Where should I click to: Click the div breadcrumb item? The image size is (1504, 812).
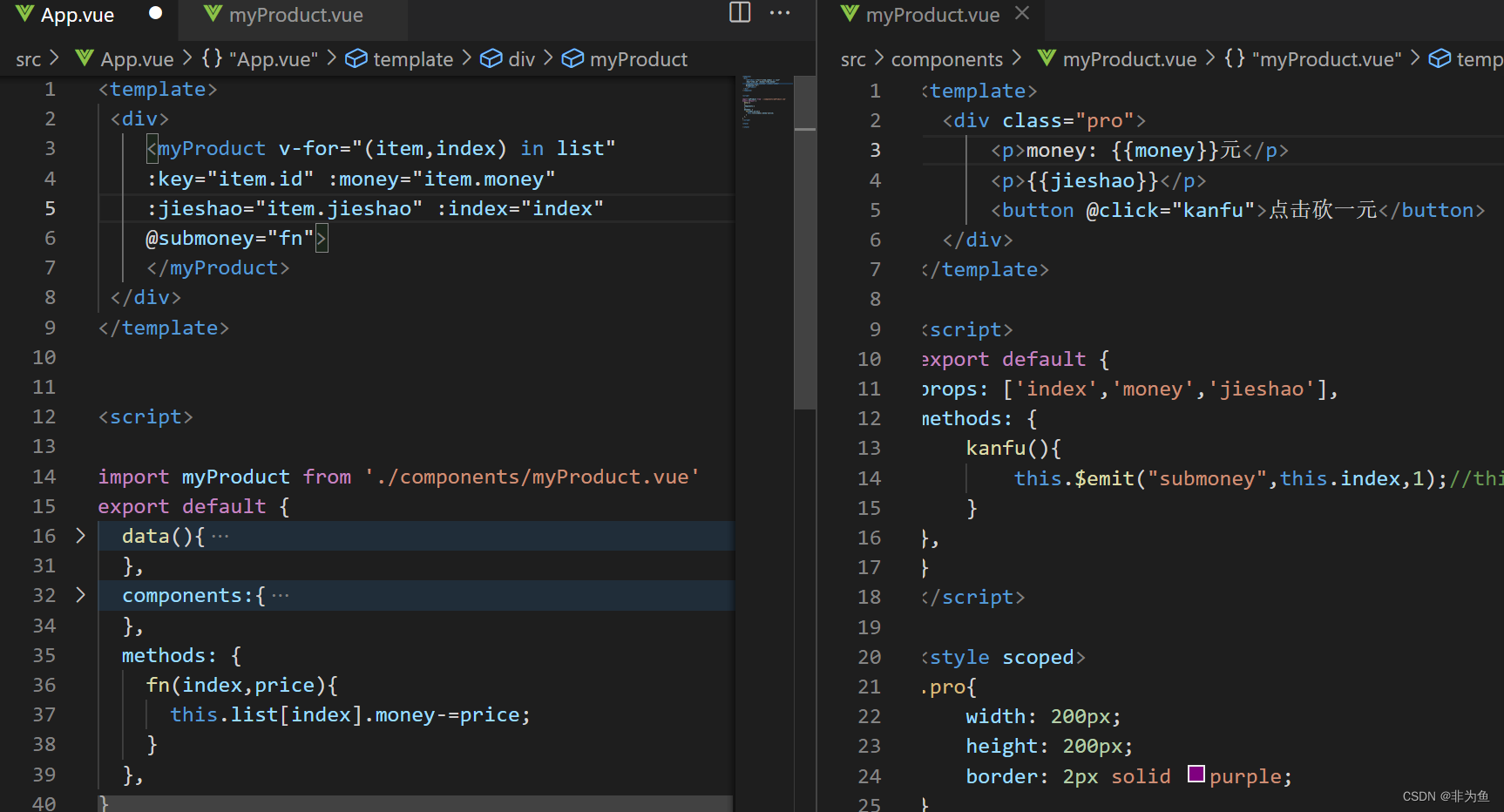(x=521, y=59)
